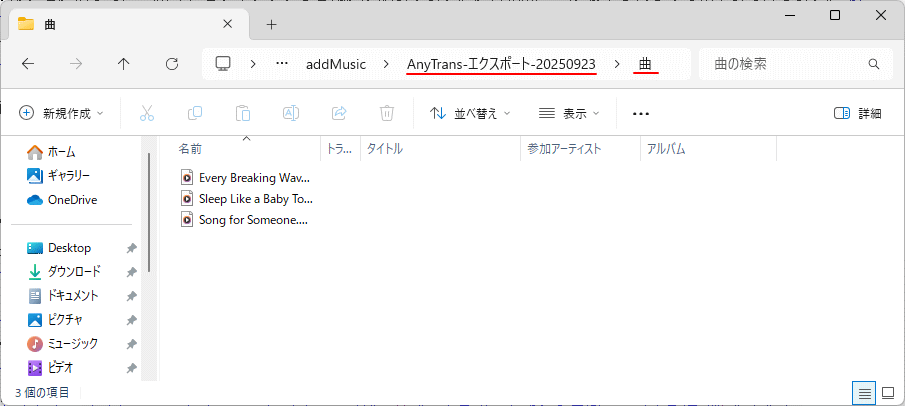
Task: Click media icon of Sleep Like a Baby
Action: coord(186,199)
